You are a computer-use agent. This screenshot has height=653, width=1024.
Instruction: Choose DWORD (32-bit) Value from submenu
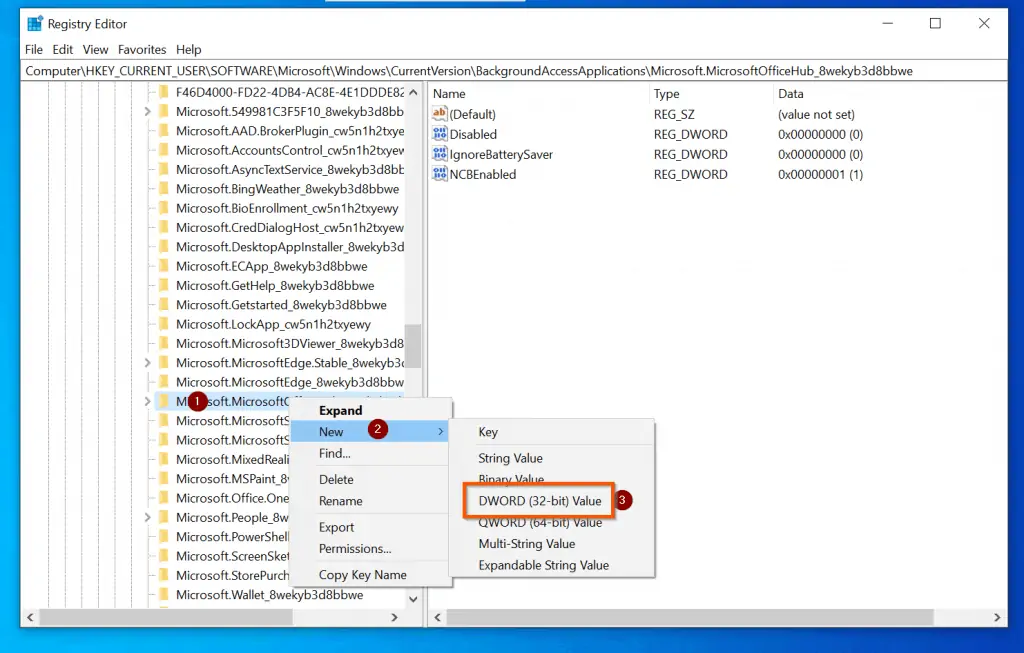(539, 501)
